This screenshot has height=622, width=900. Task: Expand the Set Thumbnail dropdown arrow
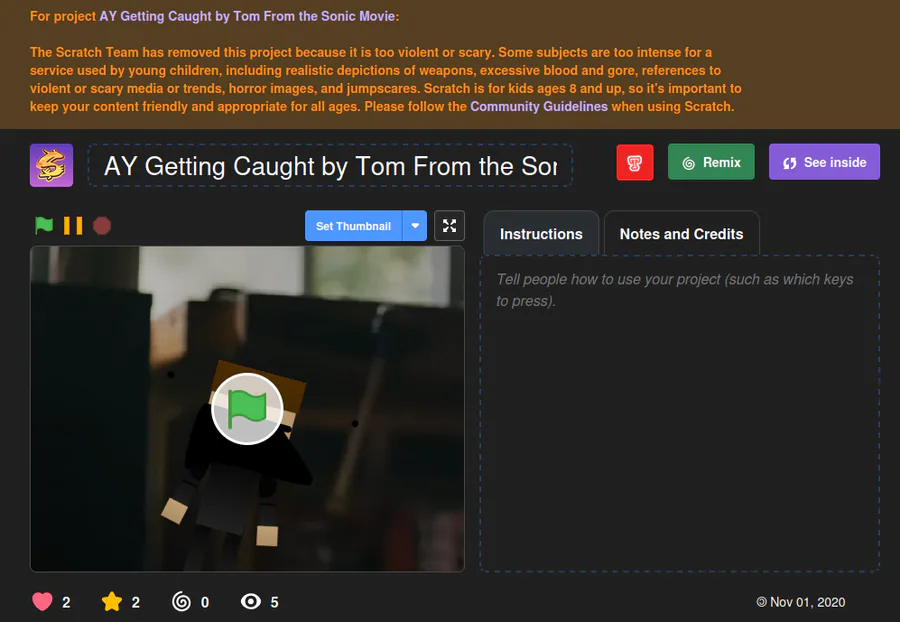(415, 226)
